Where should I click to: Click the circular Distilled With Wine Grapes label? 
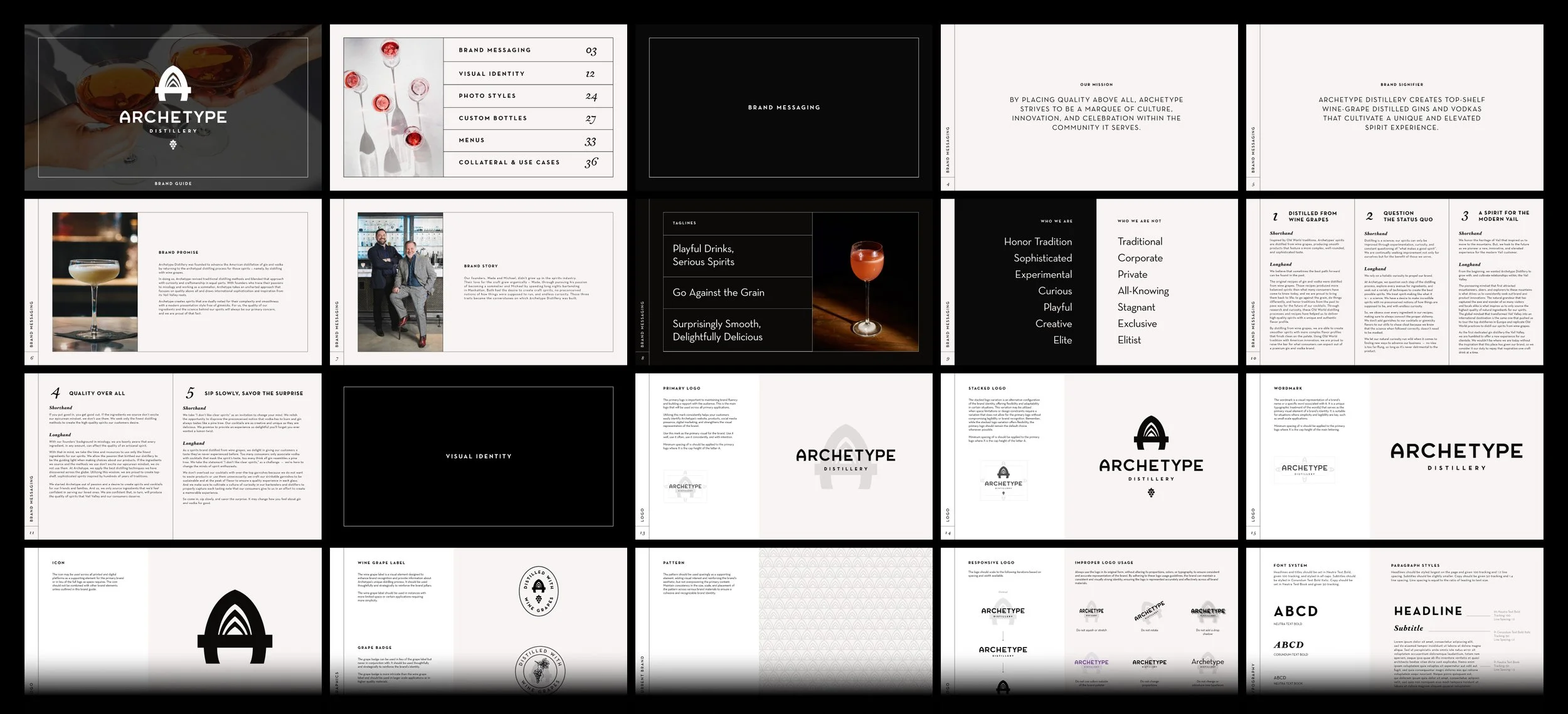click(x=539, y=591)
